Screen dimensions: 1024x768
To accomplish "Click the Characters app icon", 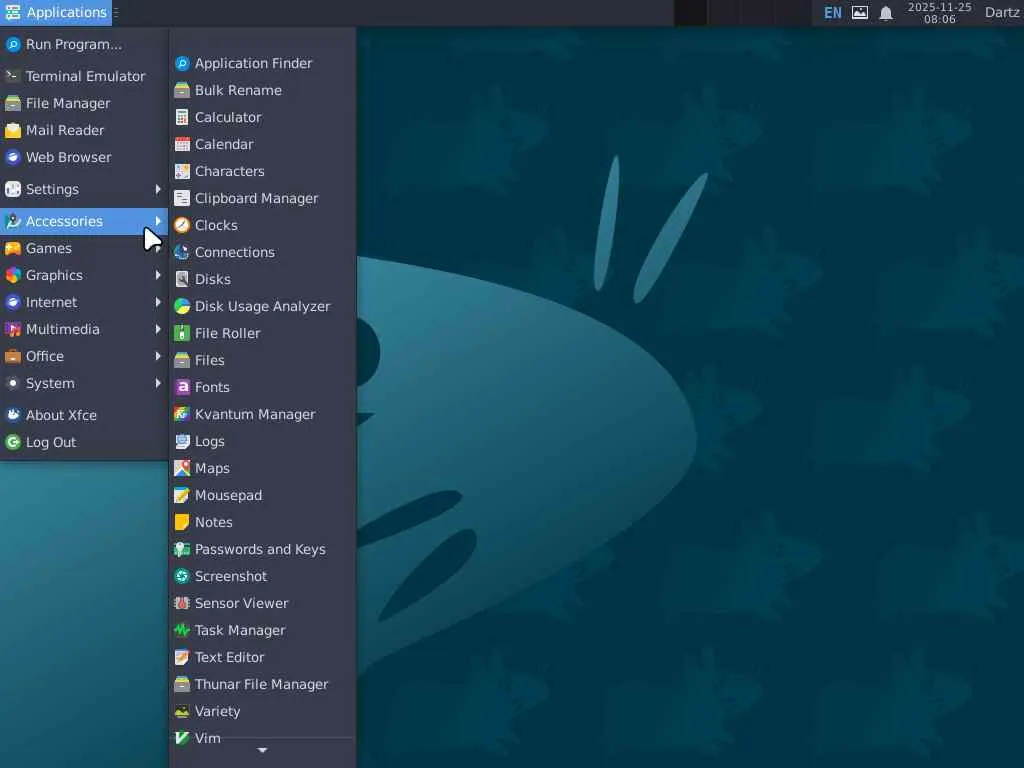I will tap(182, 171).
